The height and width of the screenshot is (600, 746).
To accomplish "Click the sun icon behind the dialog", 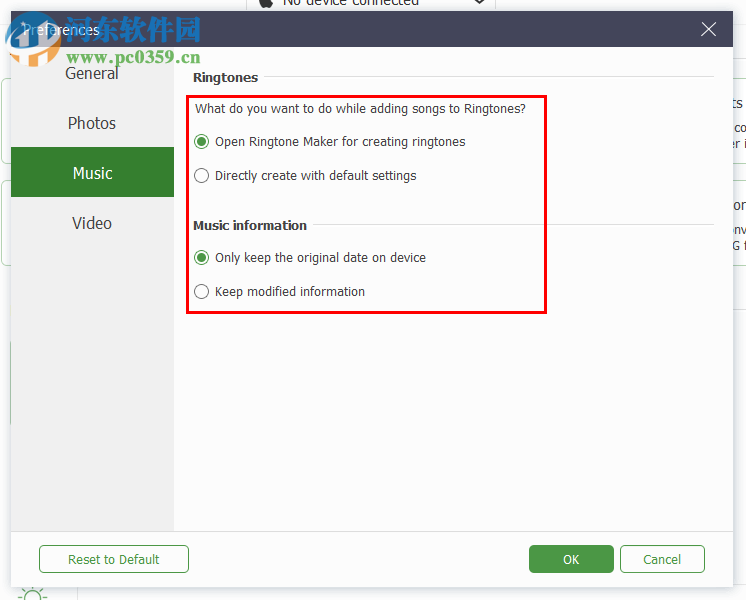I will pyautogui.click(x=32, y=594).
